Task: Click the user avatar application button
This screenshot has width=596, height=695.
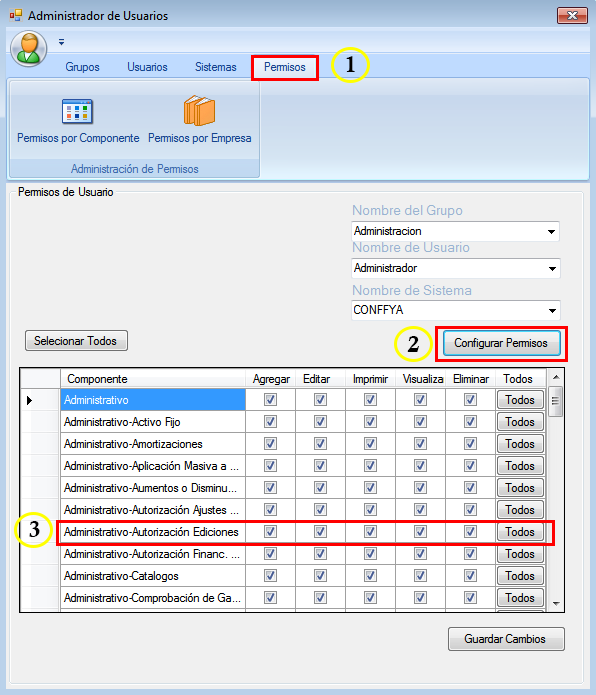Action: click(29, 49)
